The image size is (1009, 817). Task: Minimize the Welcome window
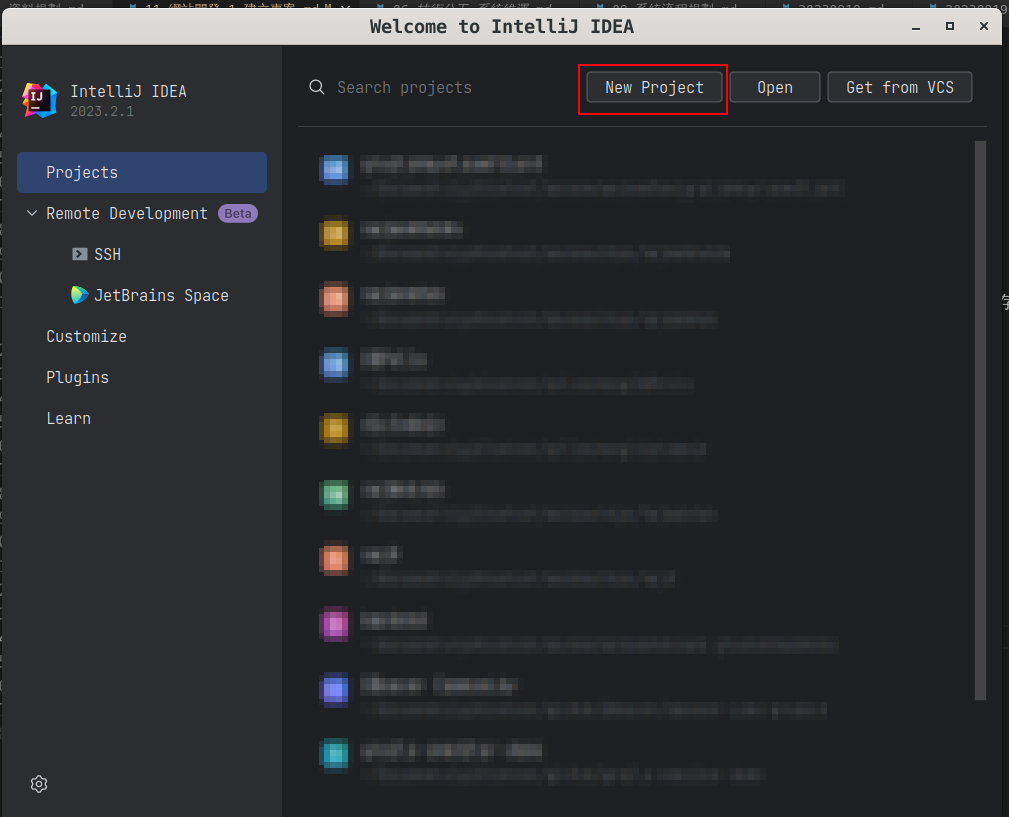coord(916,26)
